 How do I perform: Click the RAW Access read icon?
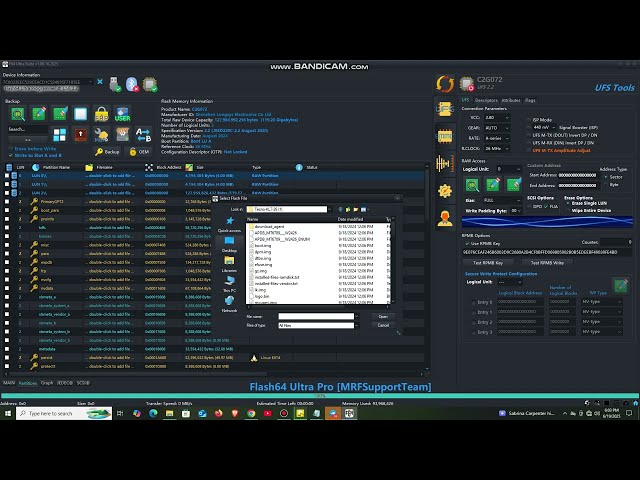(x=472, y=185)
